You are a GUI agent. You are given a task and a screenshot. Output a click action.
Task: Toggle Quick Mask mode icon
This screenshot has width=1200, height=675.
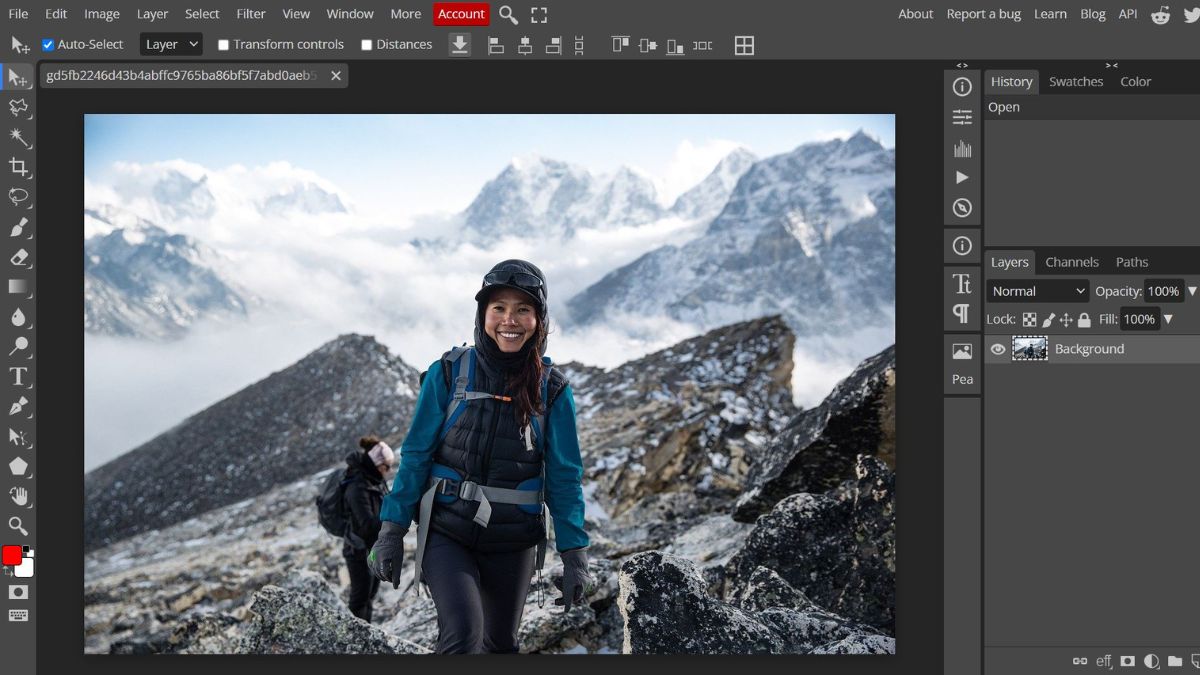(x=18, y=592)
